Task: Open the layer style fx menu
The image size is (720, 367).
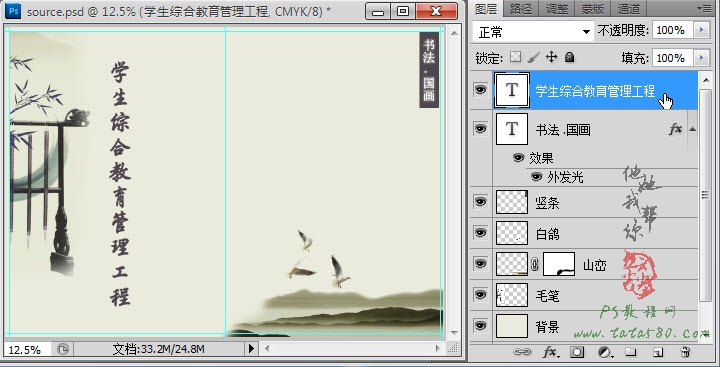Action: point(551,352)
